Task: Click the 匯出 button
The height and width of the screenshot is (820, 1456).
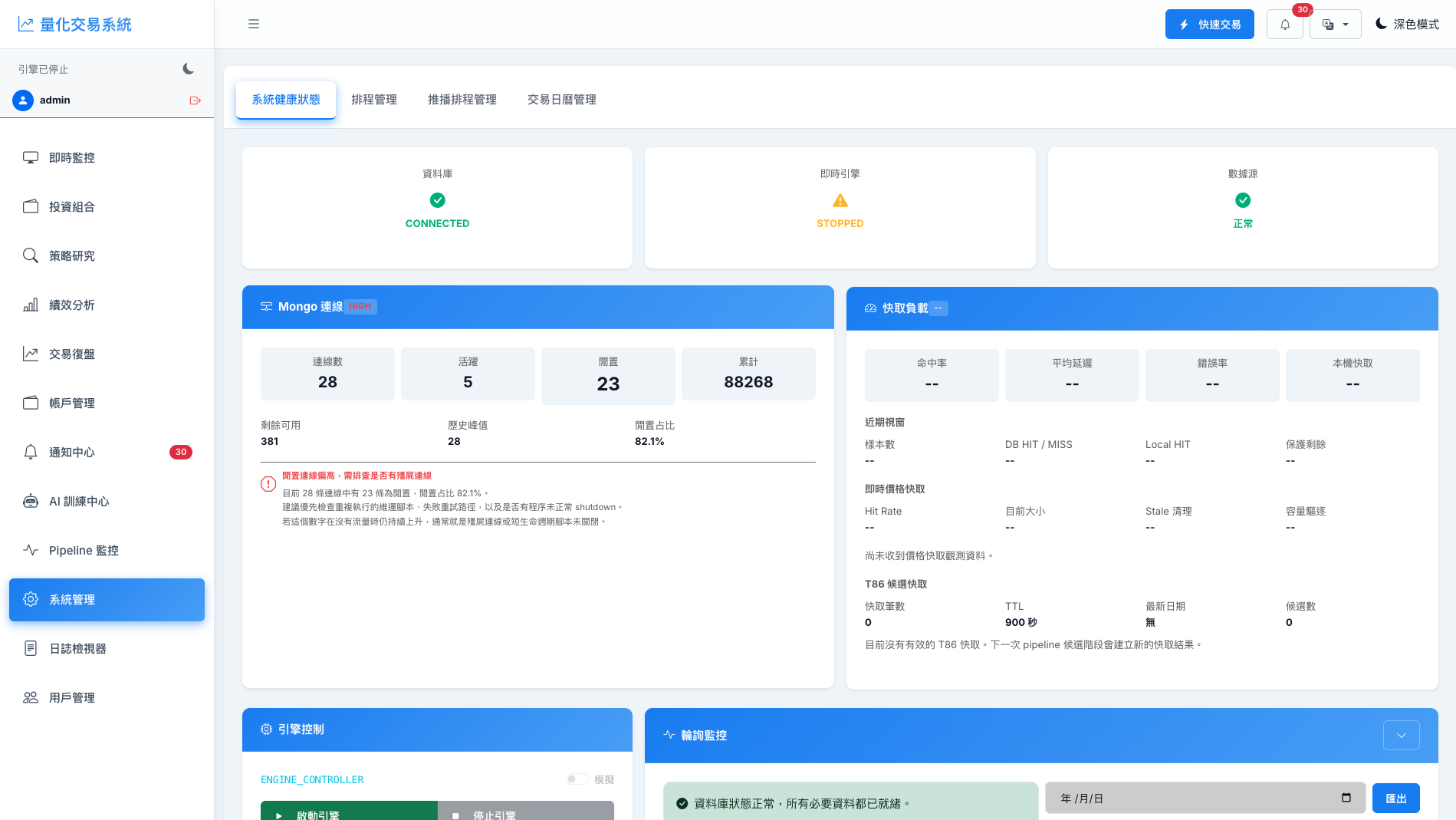Action: click(x=1396, y=799)
